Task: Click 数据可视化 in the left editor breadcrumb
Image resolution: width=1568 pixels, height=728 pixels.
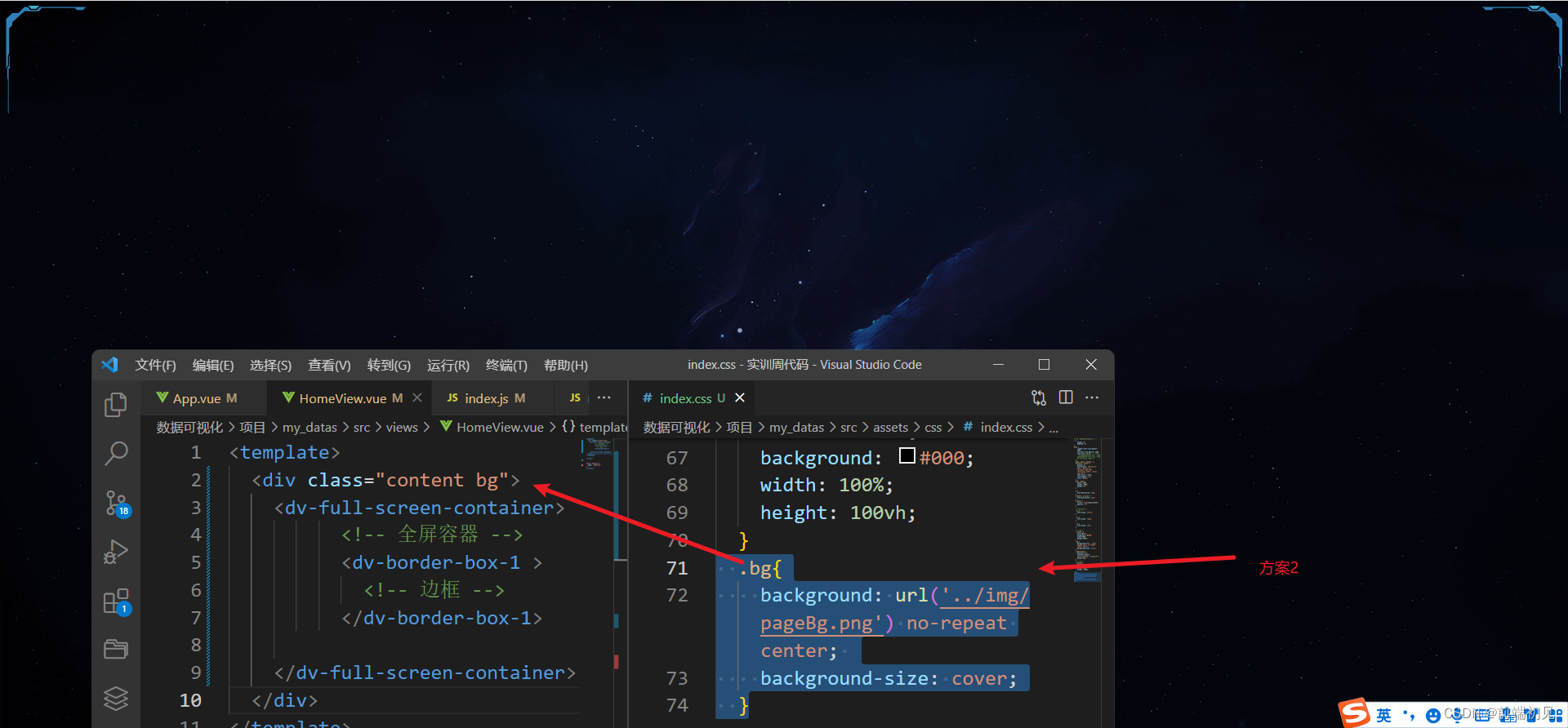Action: pyautogui.click(x=189, y=427)
